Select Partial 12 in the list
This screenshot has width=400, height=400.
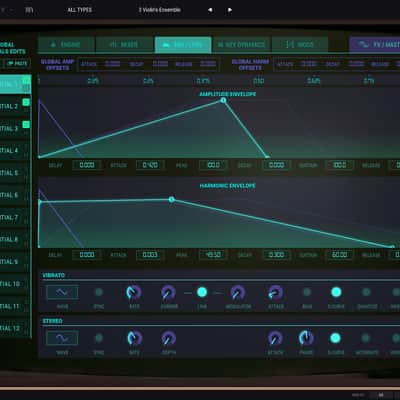coord(15,328)
